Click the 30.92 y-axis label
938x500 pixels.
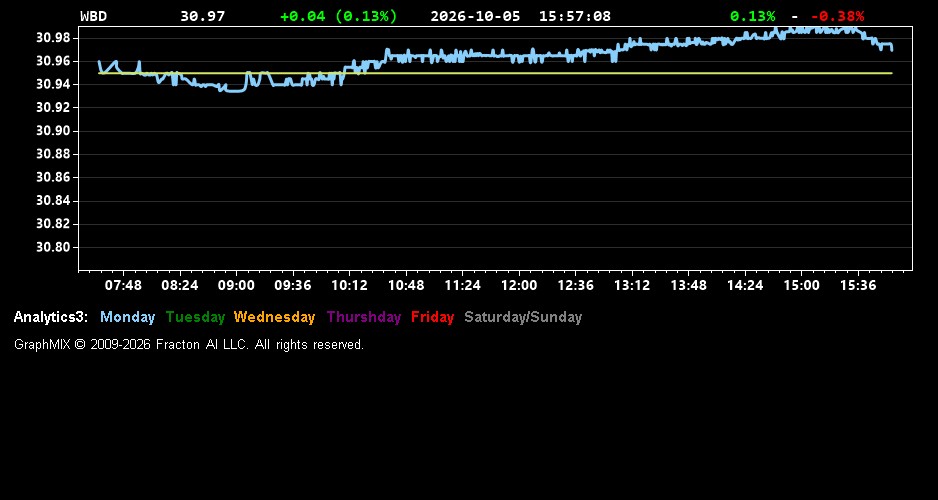53,108
